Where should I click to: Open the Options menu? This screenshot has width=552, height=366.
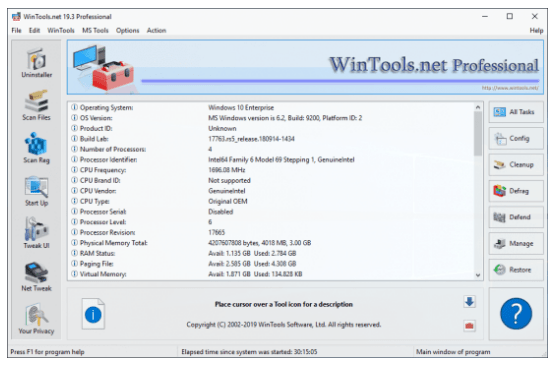127,30
